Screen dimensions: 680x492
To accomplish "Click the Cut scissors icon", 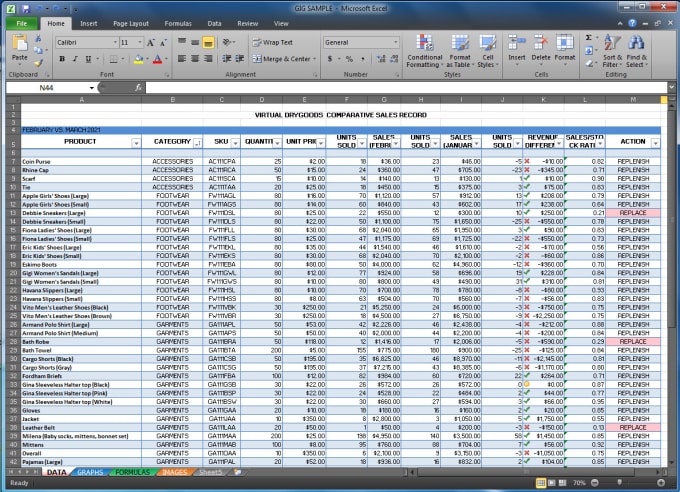I will tap(38, 39).
